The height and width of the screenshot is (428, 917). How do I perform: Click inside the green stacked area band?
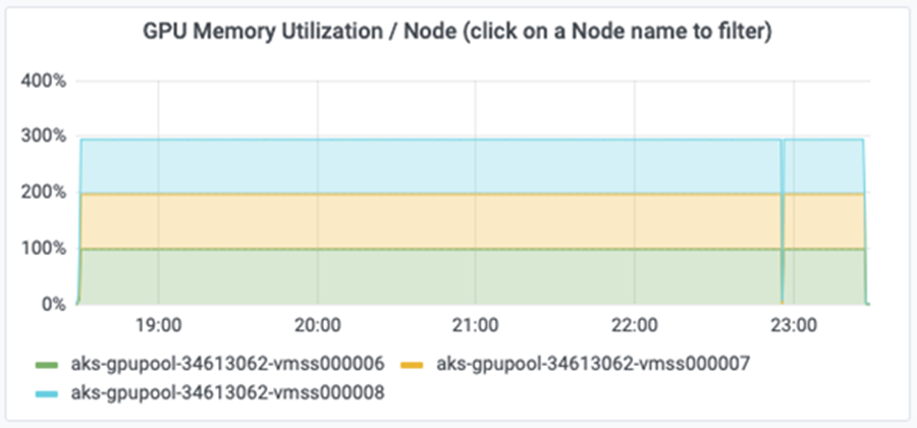[x=430, y=277]
